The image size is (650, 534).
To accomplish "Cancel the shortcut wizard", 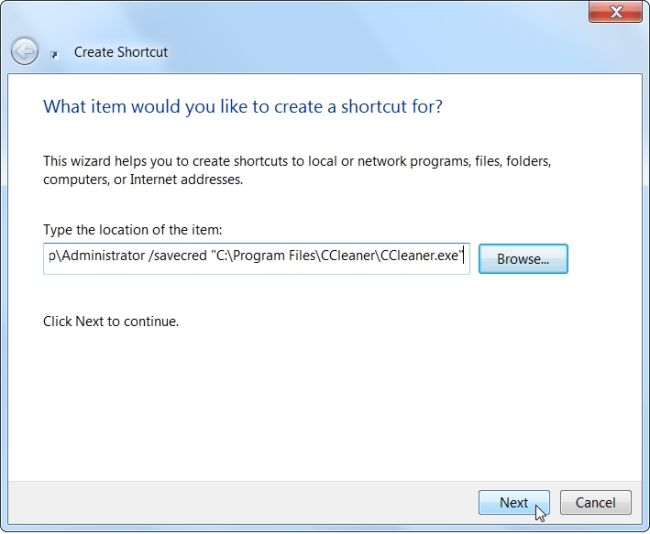I will point(595,503).
